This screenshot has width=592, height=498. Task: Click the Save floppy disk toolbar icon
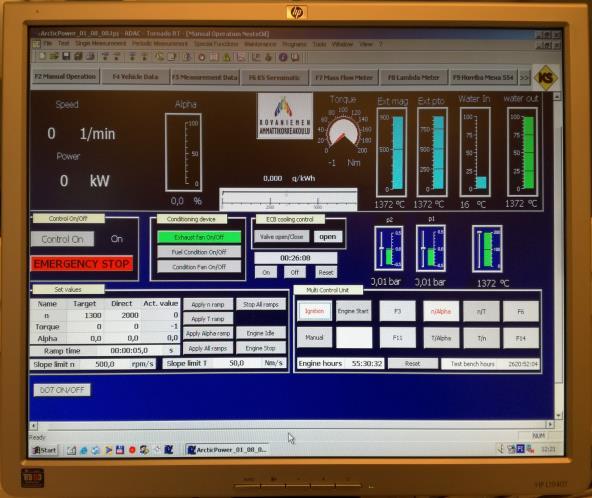tap(66, 57)
